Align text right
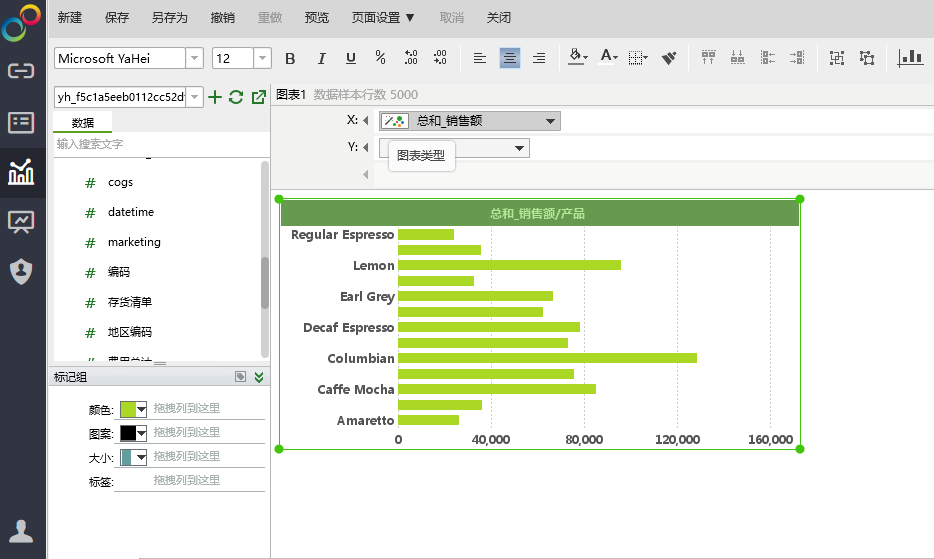This screenshot has width=934, height=559. (x=539, y=58)
